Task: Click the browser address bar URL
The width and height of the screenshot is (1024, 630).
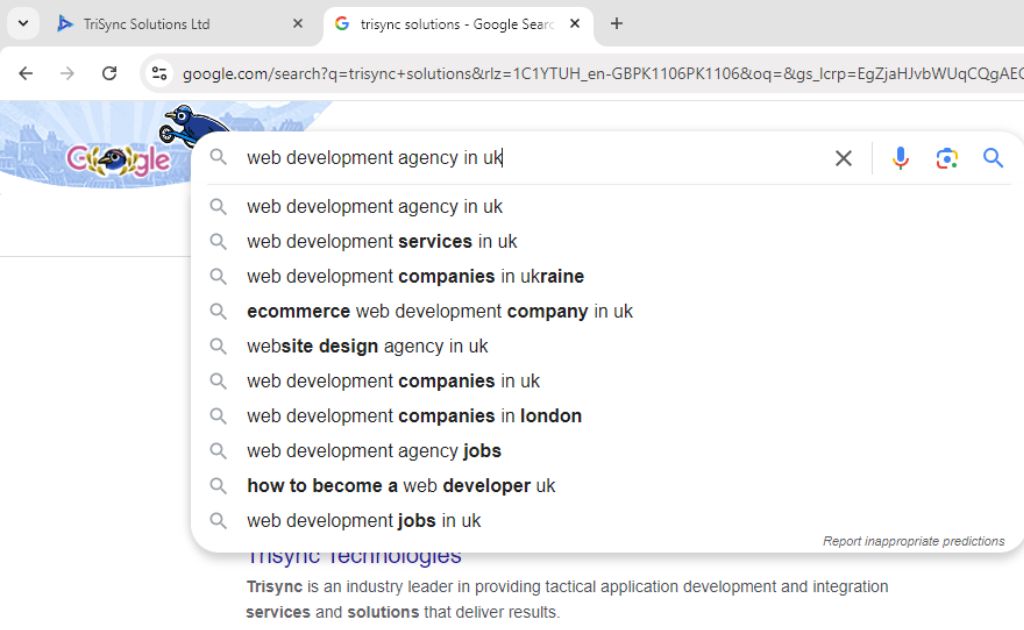Action: 601,74
